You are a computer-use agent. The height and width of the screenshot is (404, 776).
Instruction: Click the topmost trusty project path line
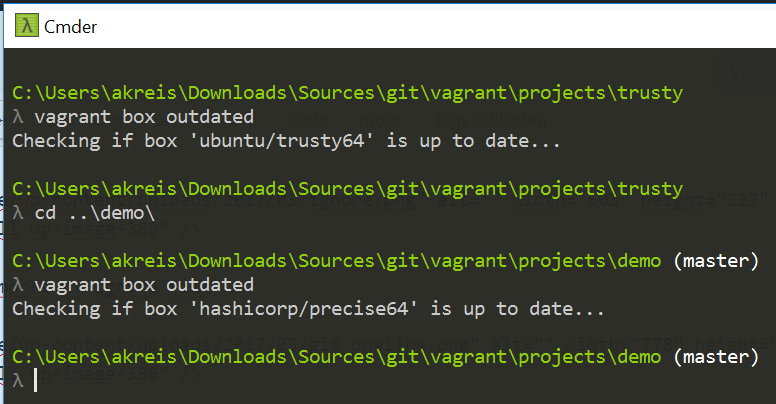347,93
